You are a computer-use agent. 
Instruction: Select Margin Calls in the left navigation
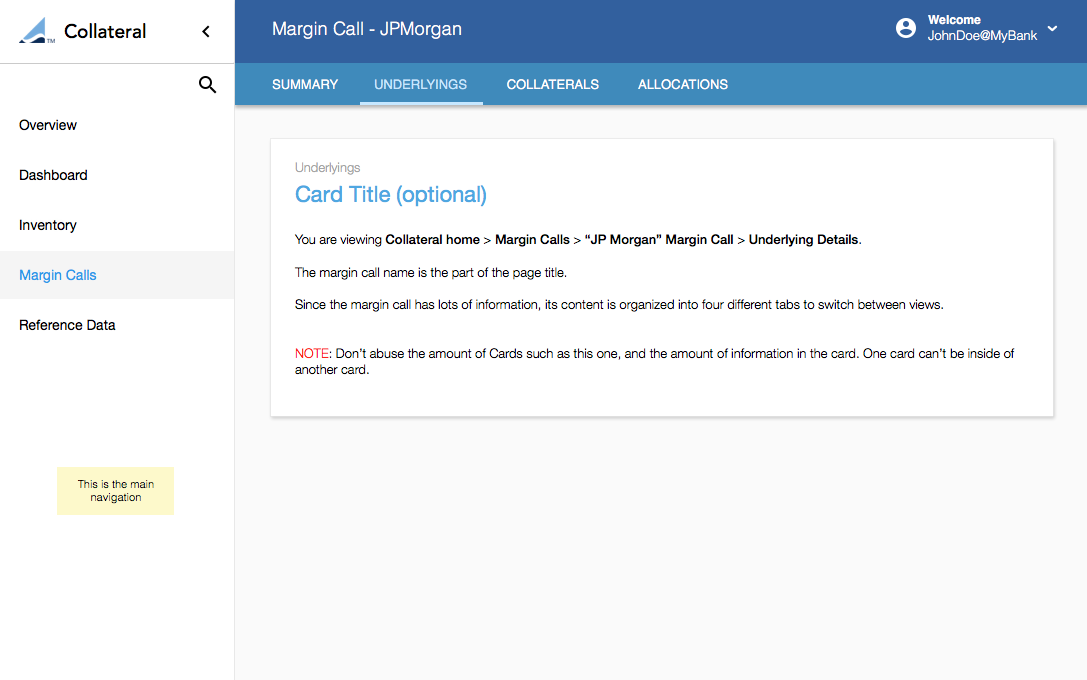[x=58, y=275]
